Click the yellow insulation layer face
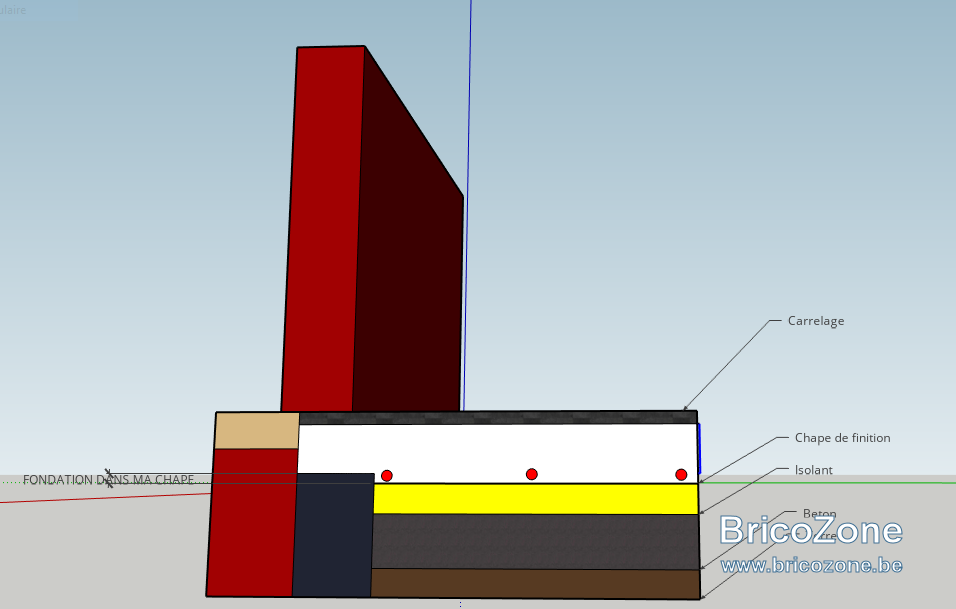This screenshot has width=956, height=609. [535, 499]
